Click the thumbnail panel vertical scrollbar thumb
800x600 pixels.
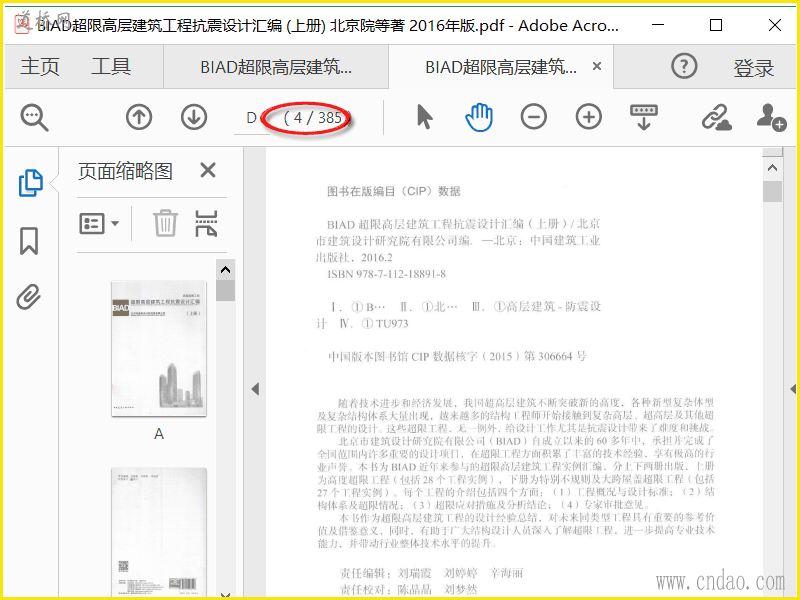coord(225,290)
